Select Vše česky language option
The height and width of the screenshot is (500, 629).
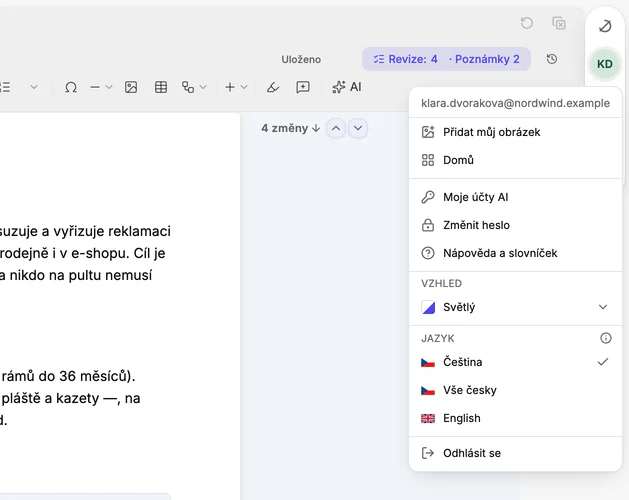pos(515,390)
